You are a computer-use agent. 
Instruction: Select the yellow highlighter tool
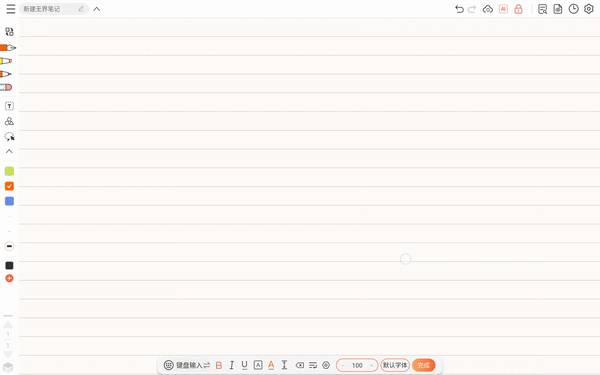tap(6, 61)
